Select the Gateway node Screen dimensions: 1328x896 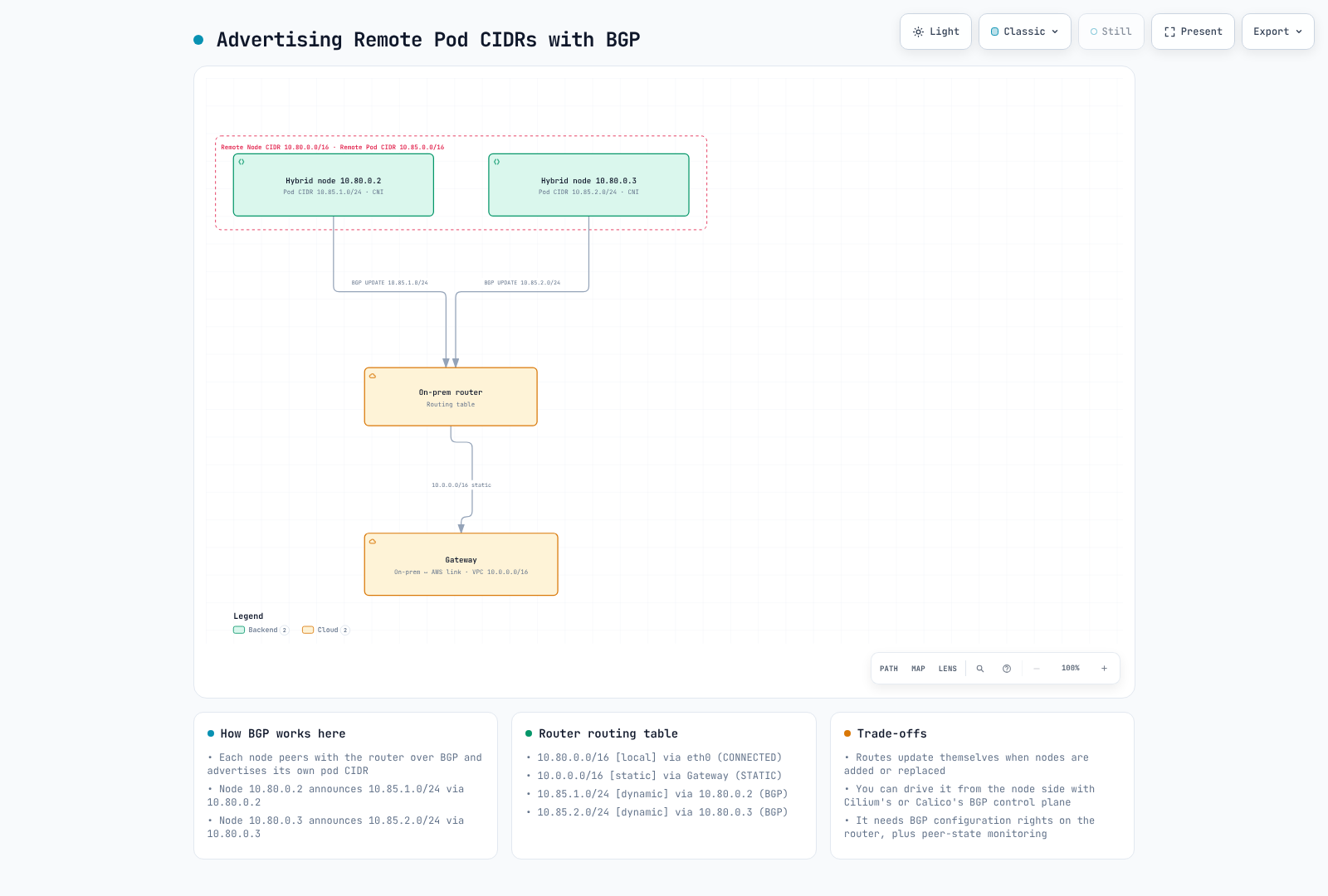pos(461,564)
